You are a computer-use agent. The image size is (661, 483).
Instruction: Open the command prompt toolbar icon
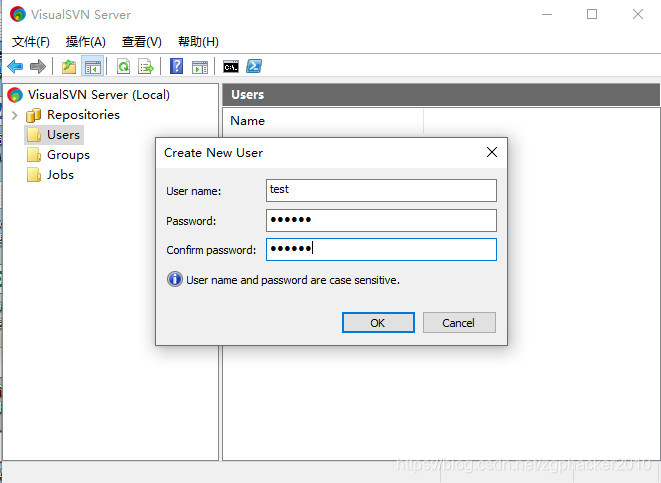231,66
